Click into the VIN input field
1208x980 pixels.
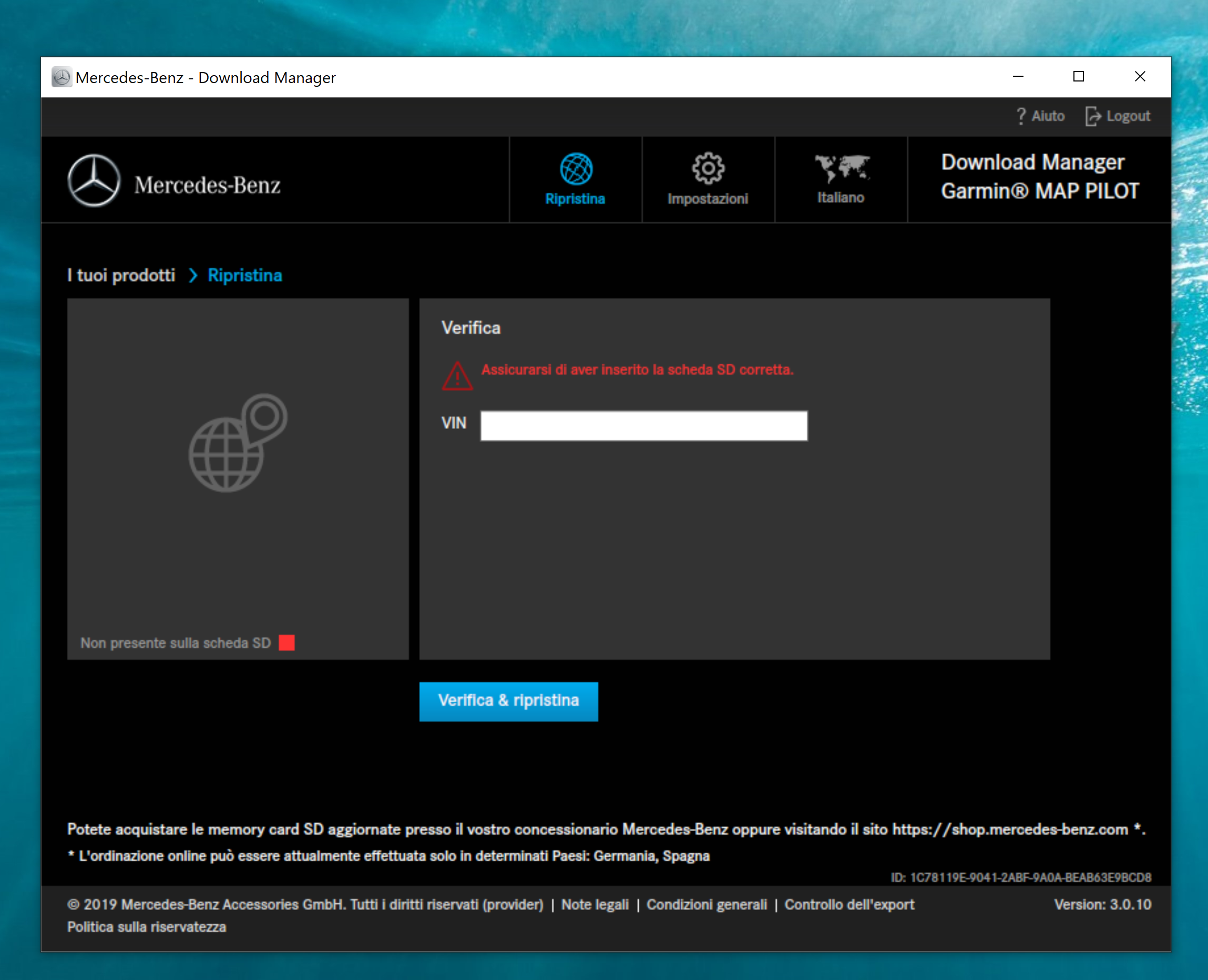pyautogui.click(x=643, y=426)
